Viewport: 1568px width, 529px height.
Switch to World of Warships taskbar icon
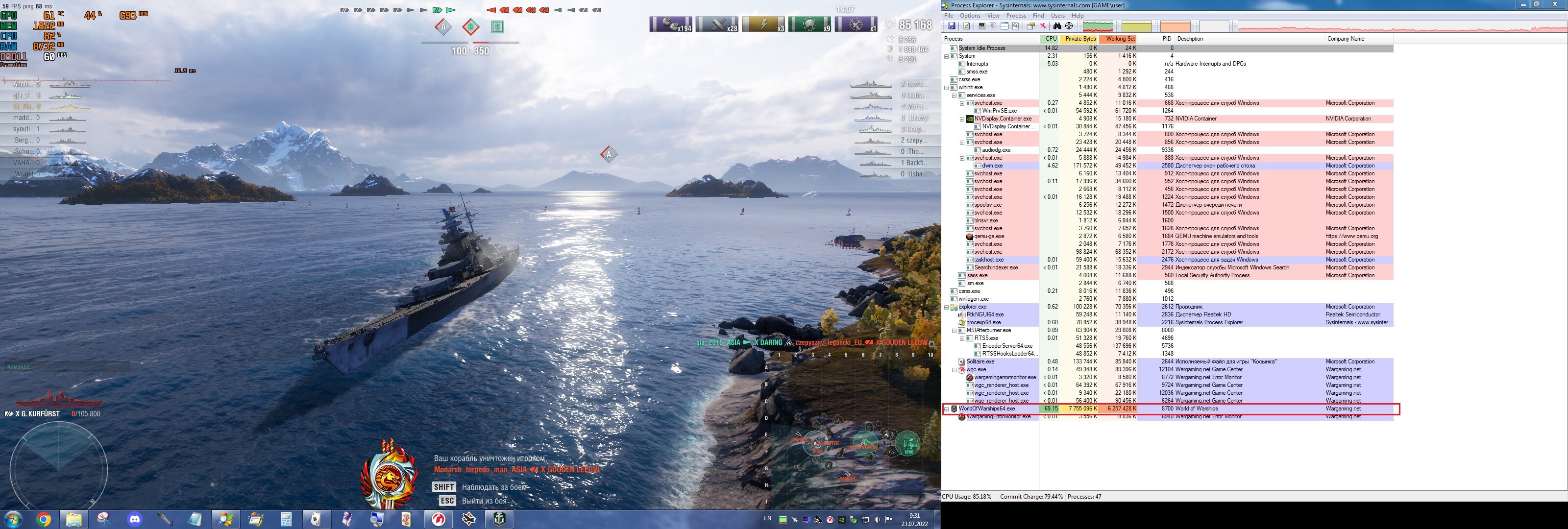tap(499, 519)
